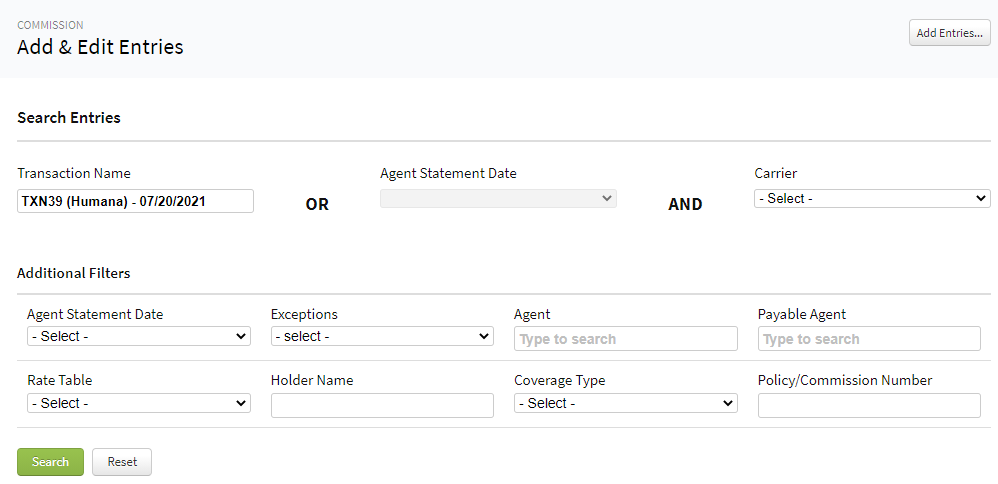Open the Coverage Type dropdown
This screenshot has height=484, width=998.
pos(625,403)
